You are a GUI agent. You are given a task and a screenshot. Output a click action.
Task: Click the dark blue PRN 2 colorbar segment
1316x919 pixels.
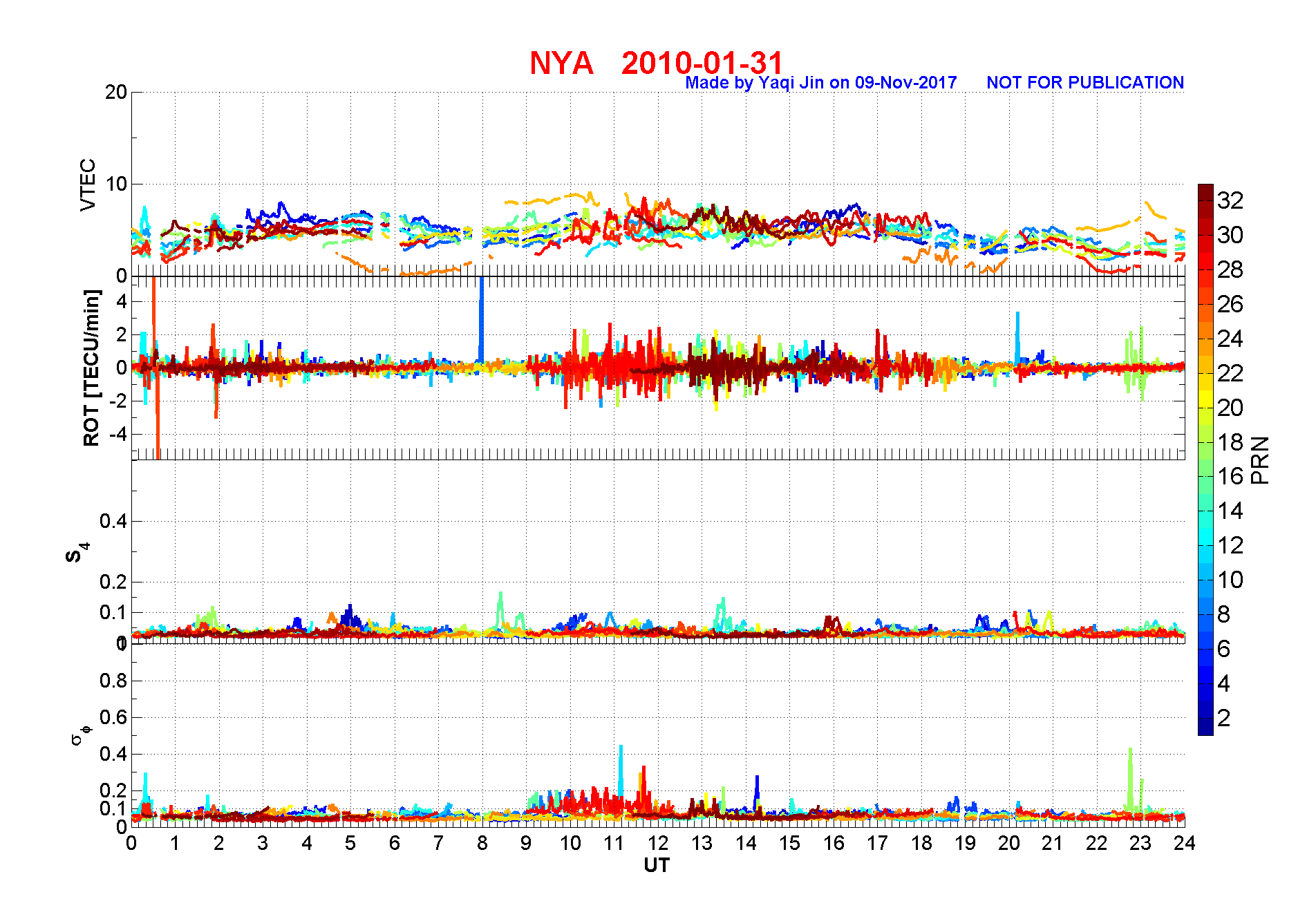coord(1205,710)
